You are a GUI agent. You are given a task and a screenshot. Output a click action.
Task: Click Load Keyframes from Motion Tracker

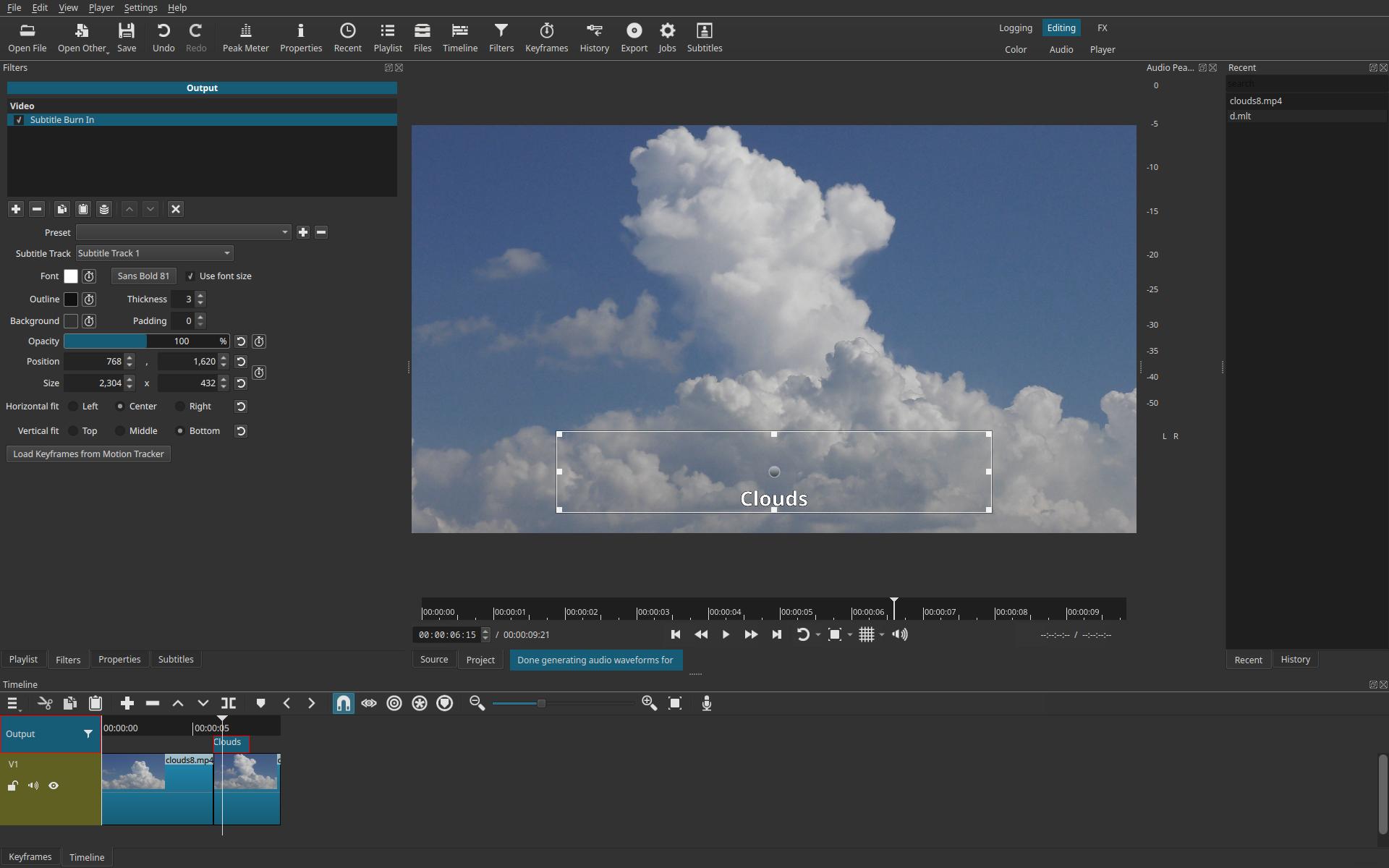(88, 454)
